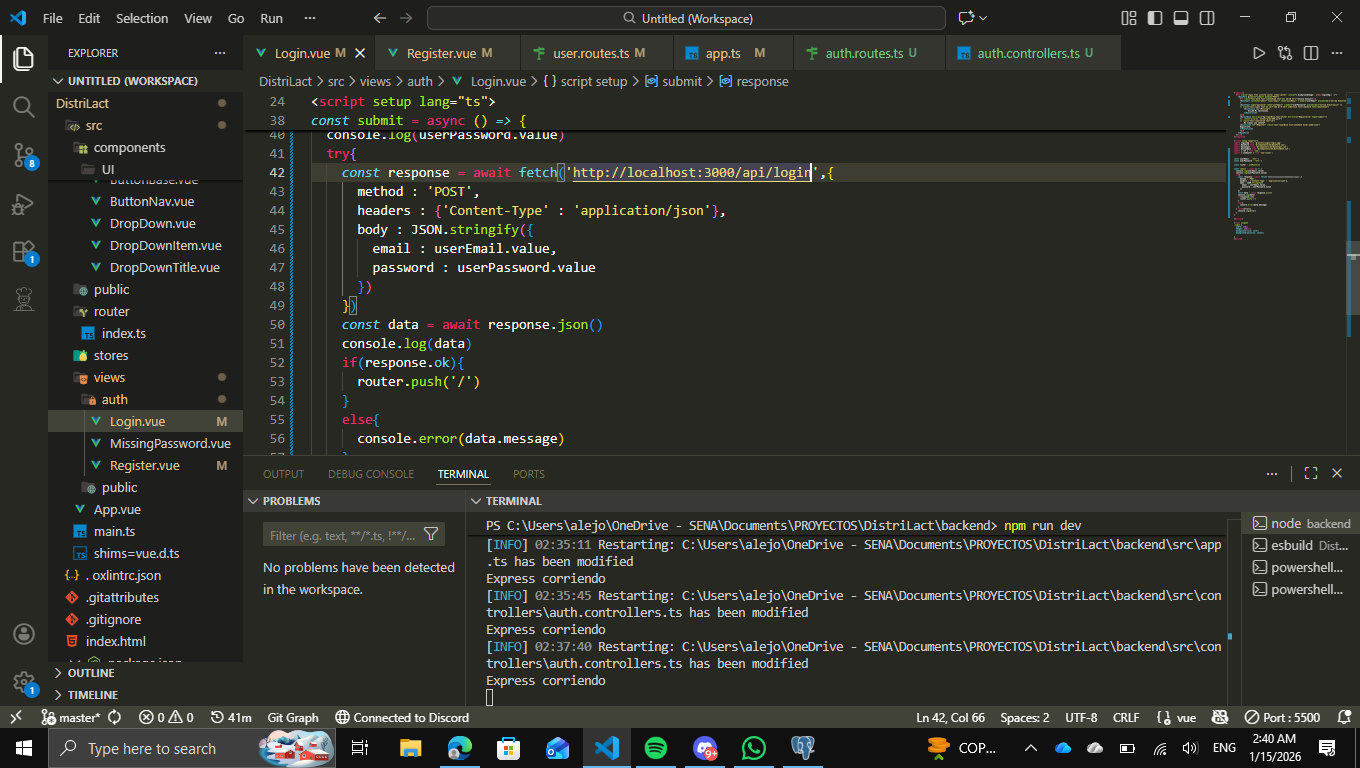This screenshot has width=1360, height=768.
Task: Open the Accounts icon in activity bar
Action: [24, 634]
